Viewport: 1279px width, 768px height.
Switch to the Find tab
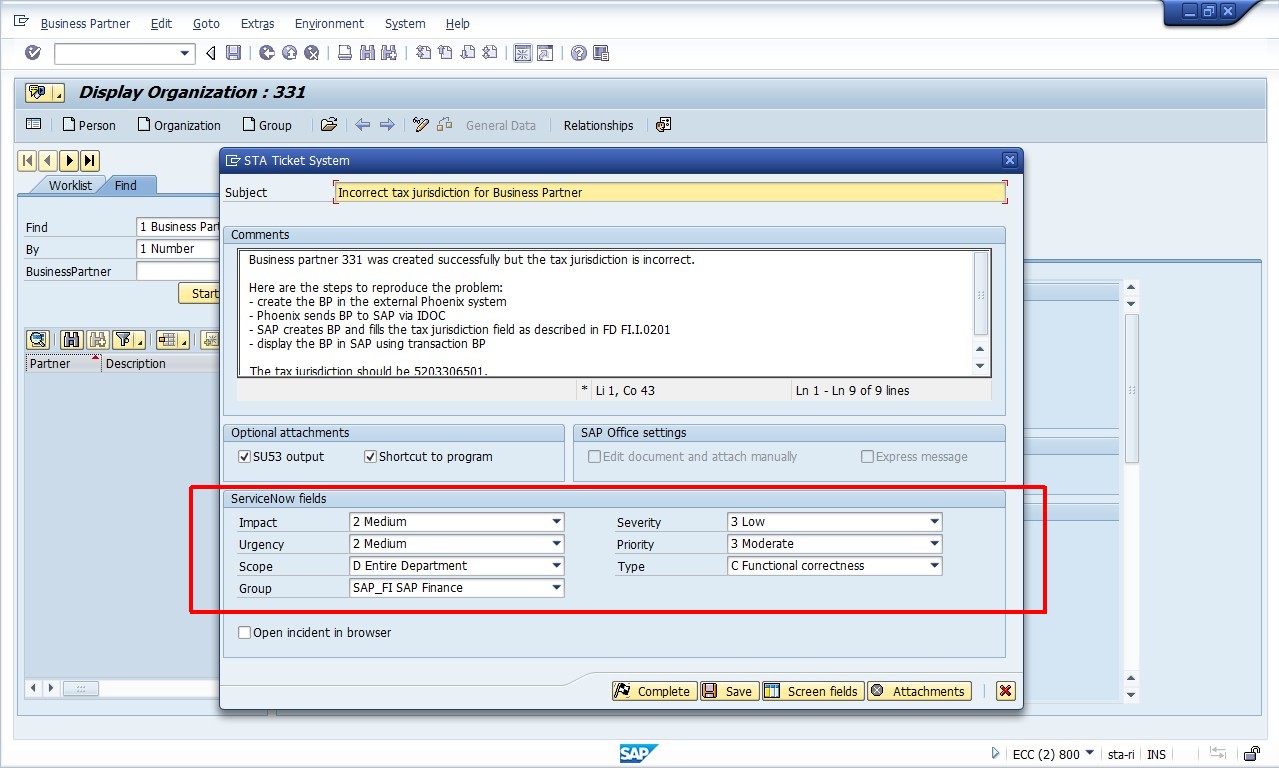[126, 185]
